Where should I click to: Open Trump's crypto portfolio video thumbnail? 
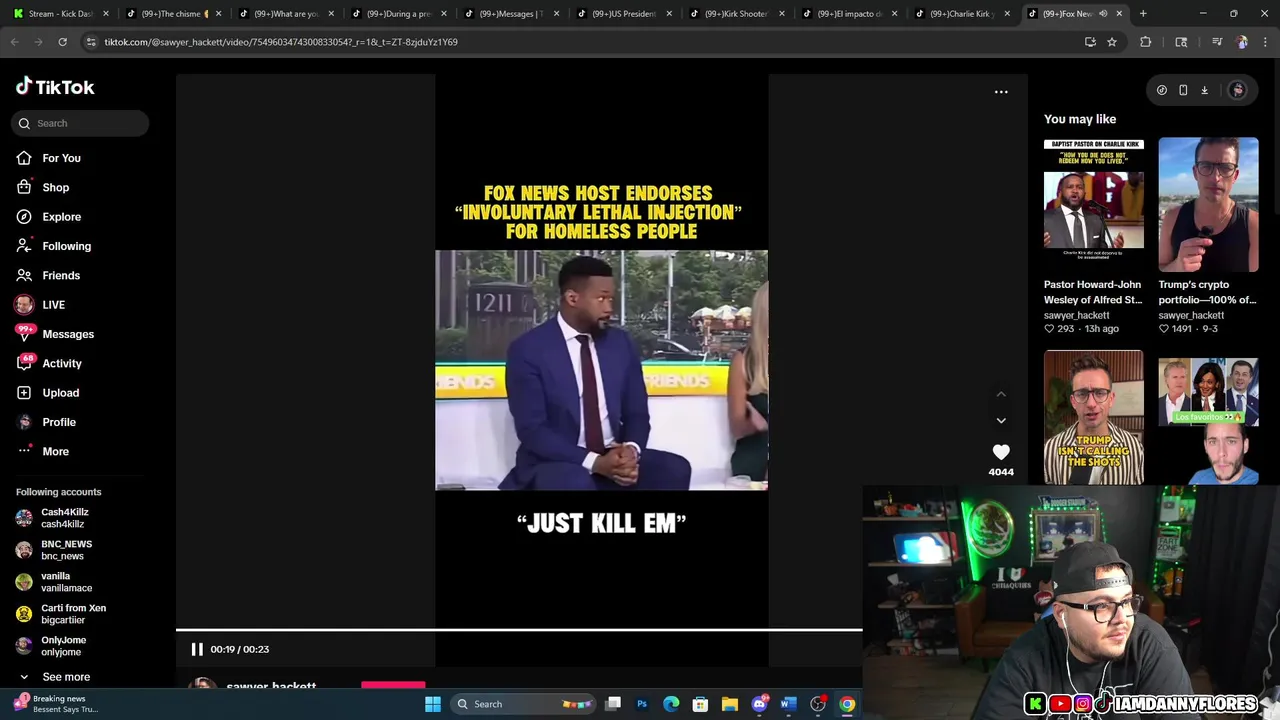point(1208,205)
